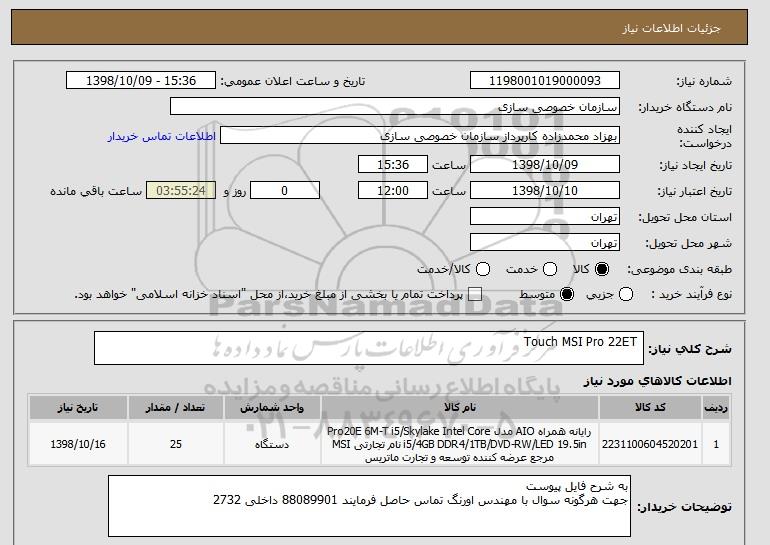Click the delivery city field
The height and width of the screenshot is (545, 770).
click(545, 243)
